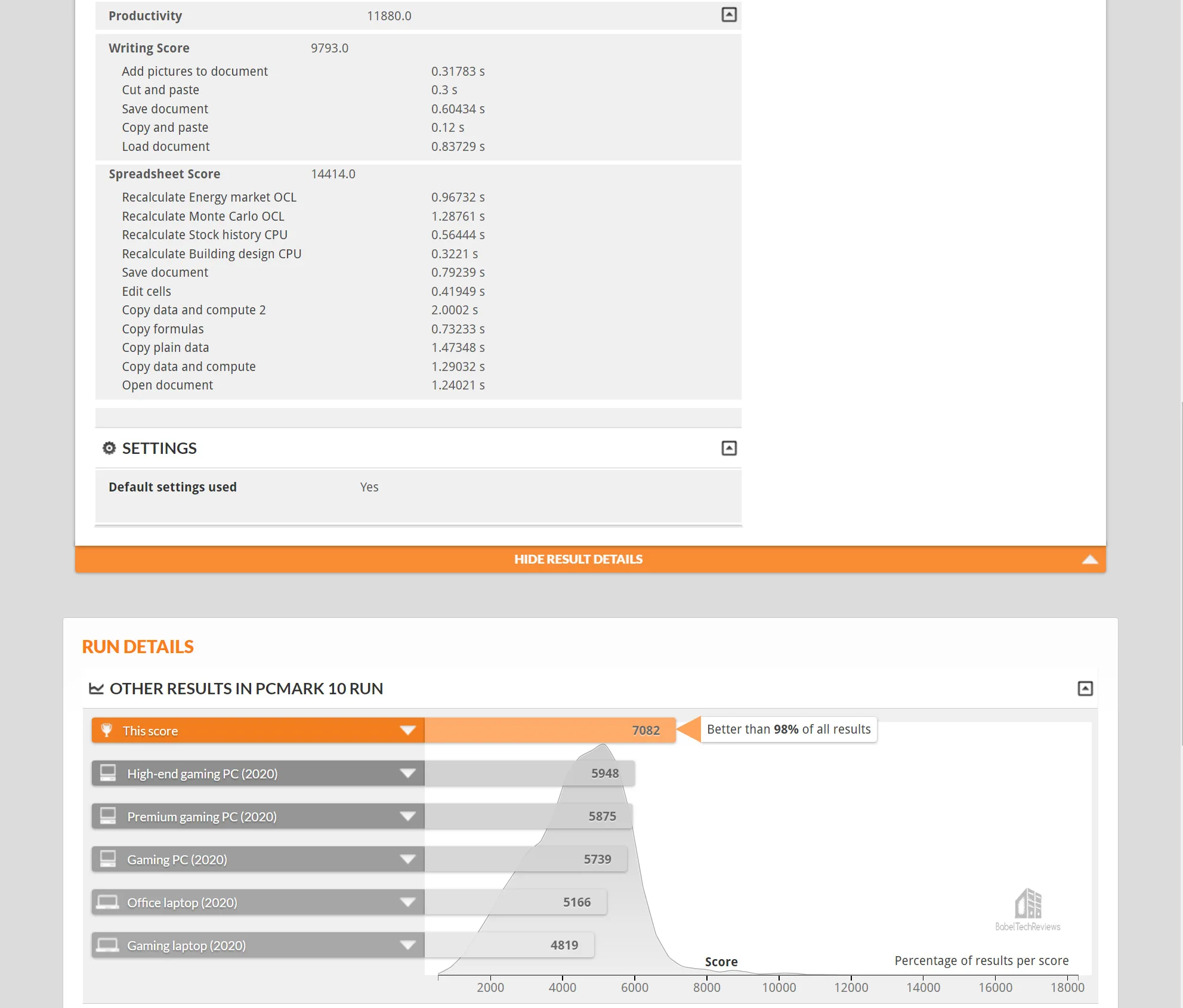
Task: Expand High-end gaming PC (2020) dropdown
Action: click(x=407, y=774)
